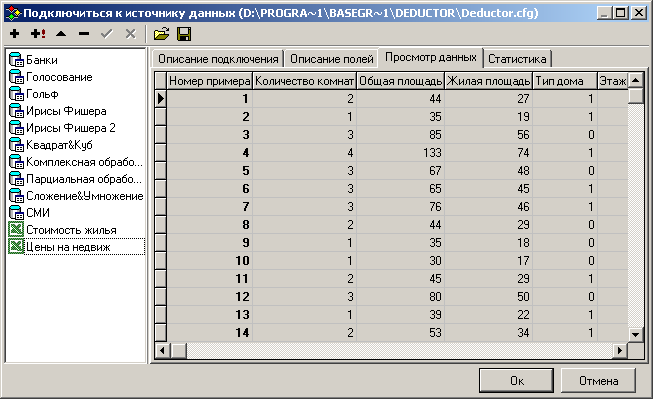Click the Общая площадь cell with value 39
The height and width of the screenshot is (399, 653).
tap(400, 315)
